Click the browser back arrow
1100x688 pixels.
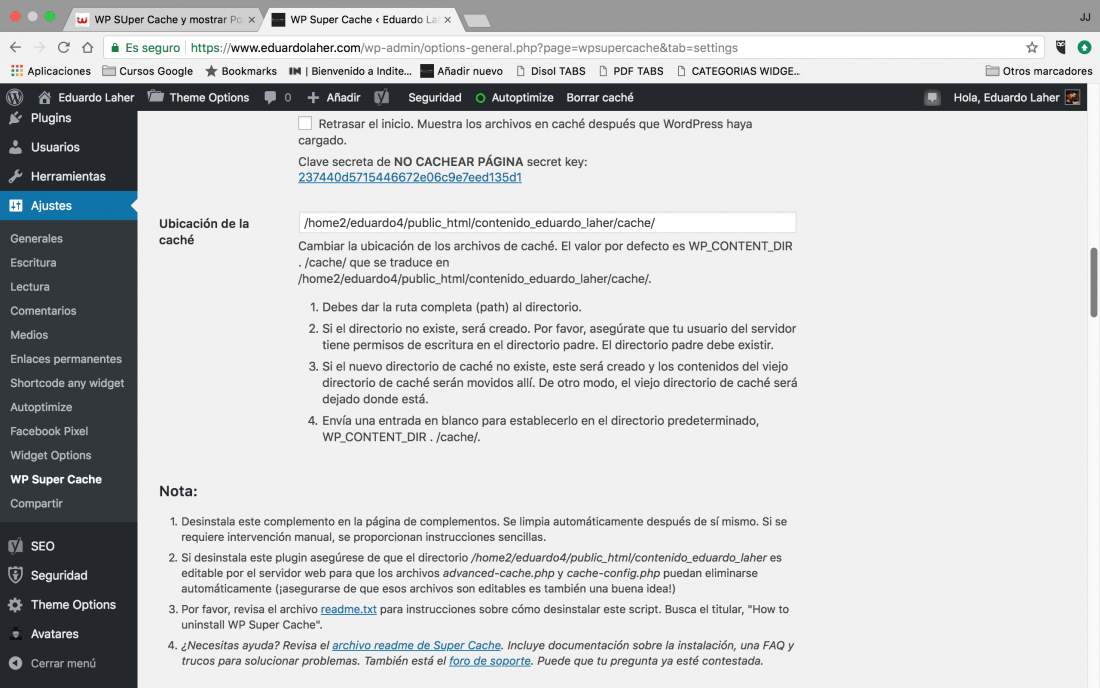[x=15, y=48]
